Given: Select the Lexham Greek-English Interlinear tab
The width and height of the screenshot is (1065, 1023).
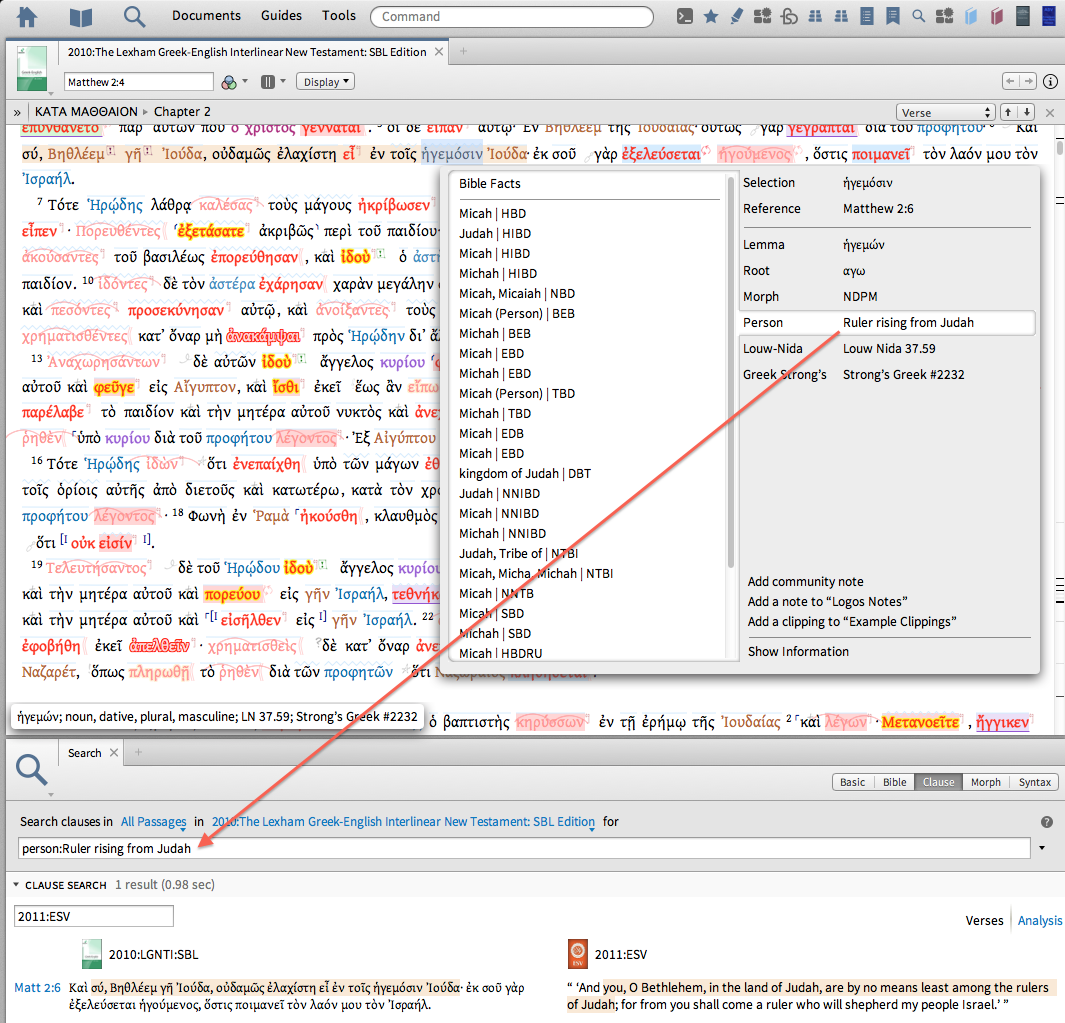Looking at the screenshot, I should [x=247, y=52].
